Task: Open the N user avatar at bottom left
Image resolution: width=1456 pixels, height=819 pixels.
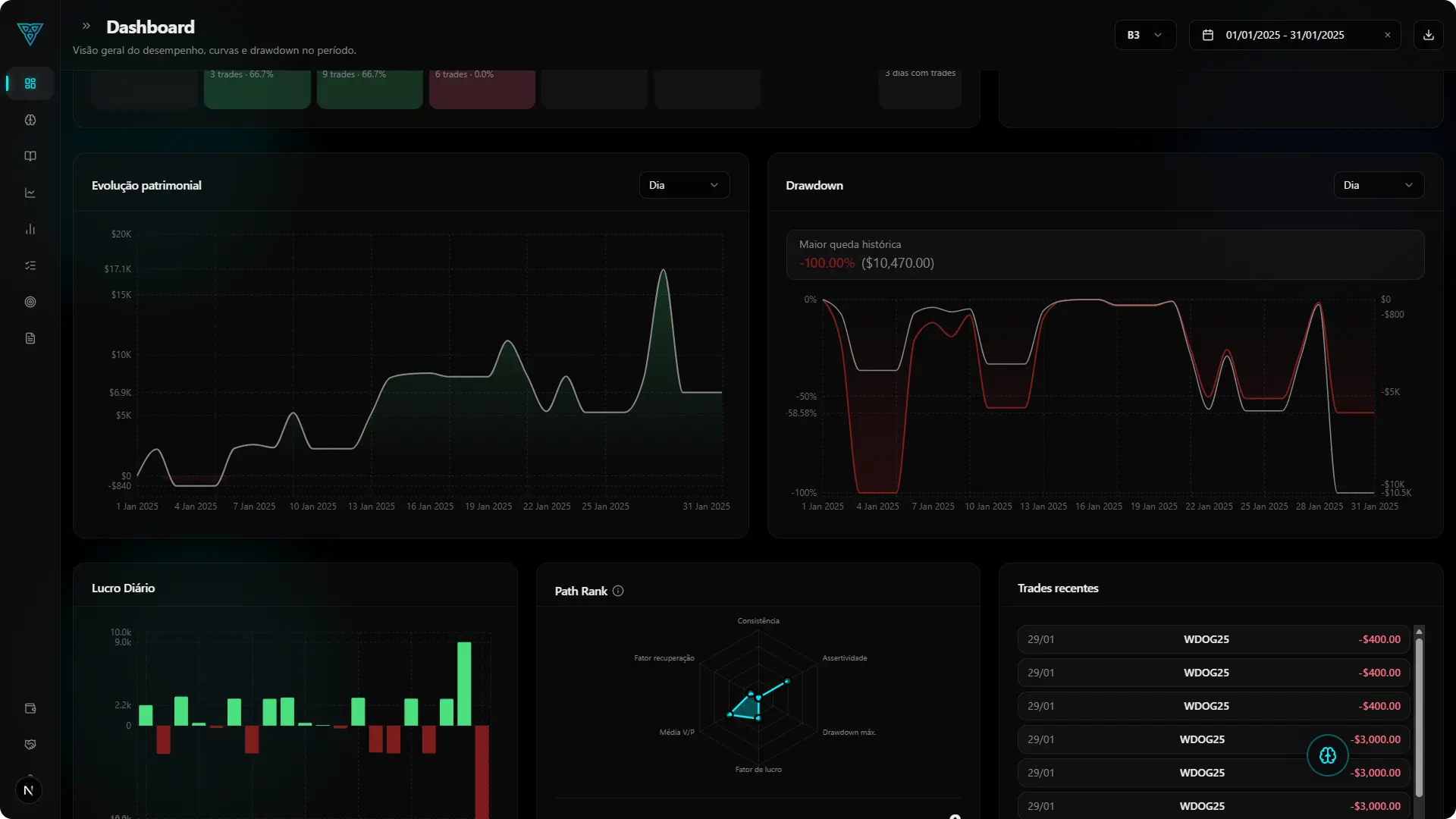Action: pyautogui.click(x=29, y=790)
